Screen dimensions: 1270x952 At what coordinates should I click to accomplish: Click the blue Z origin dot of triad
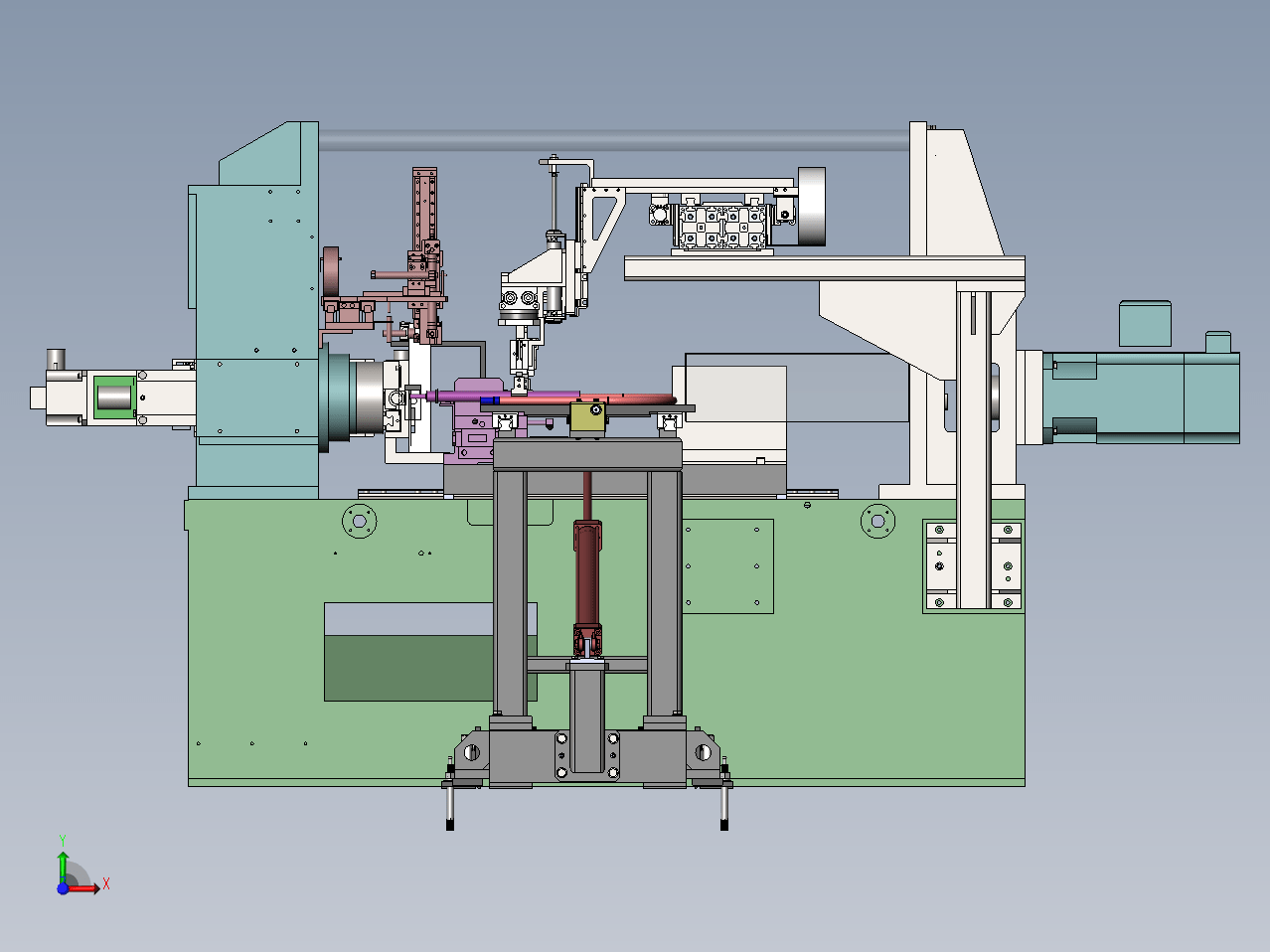[x=63, y=888]
